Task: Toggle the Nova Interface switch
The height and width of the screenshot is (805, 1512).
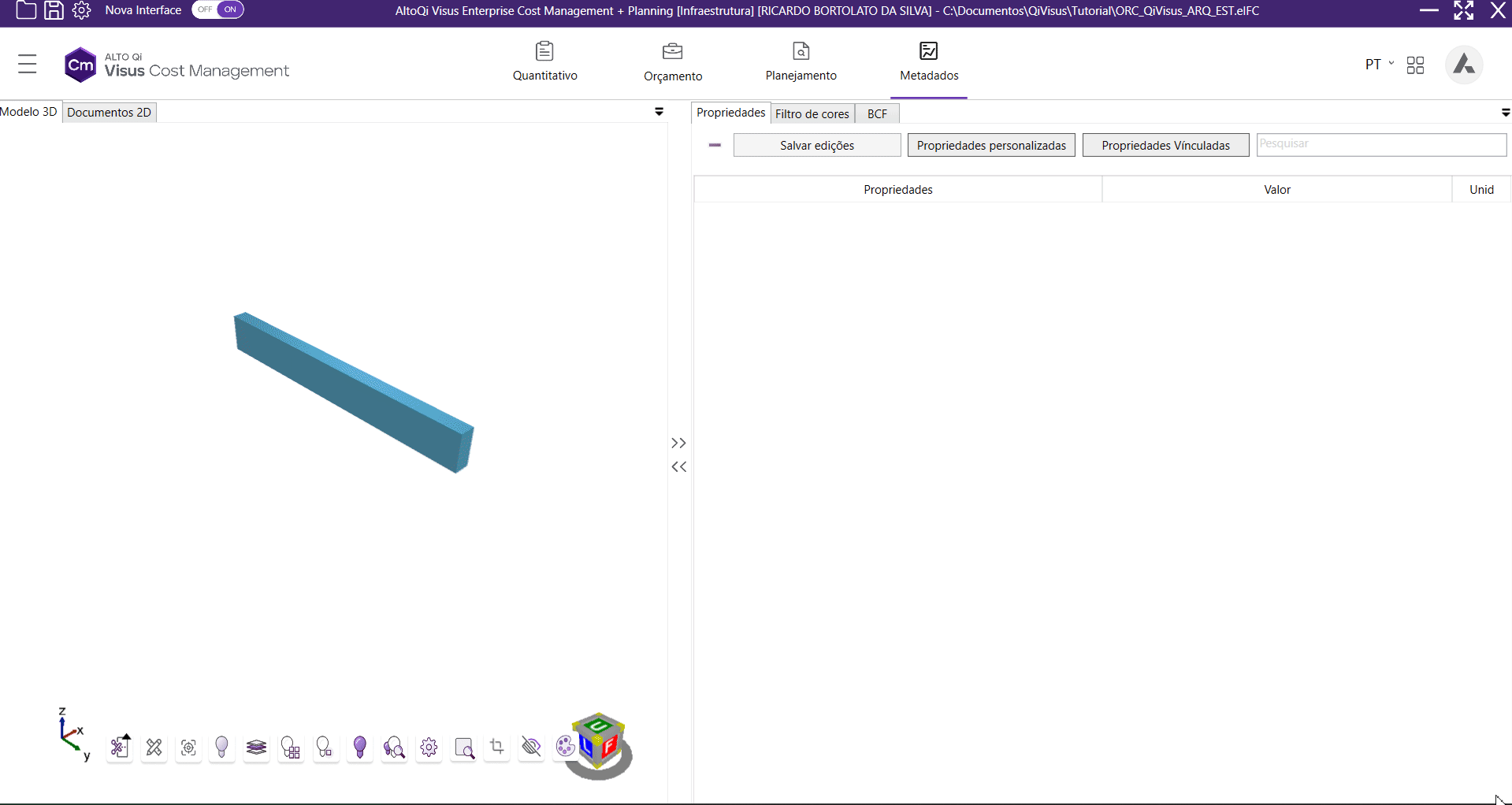Action: (218, 9)
